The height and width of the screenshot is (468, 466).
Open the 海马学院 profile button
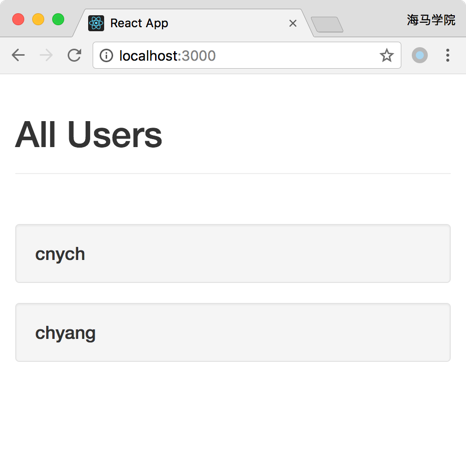[431, 20]
